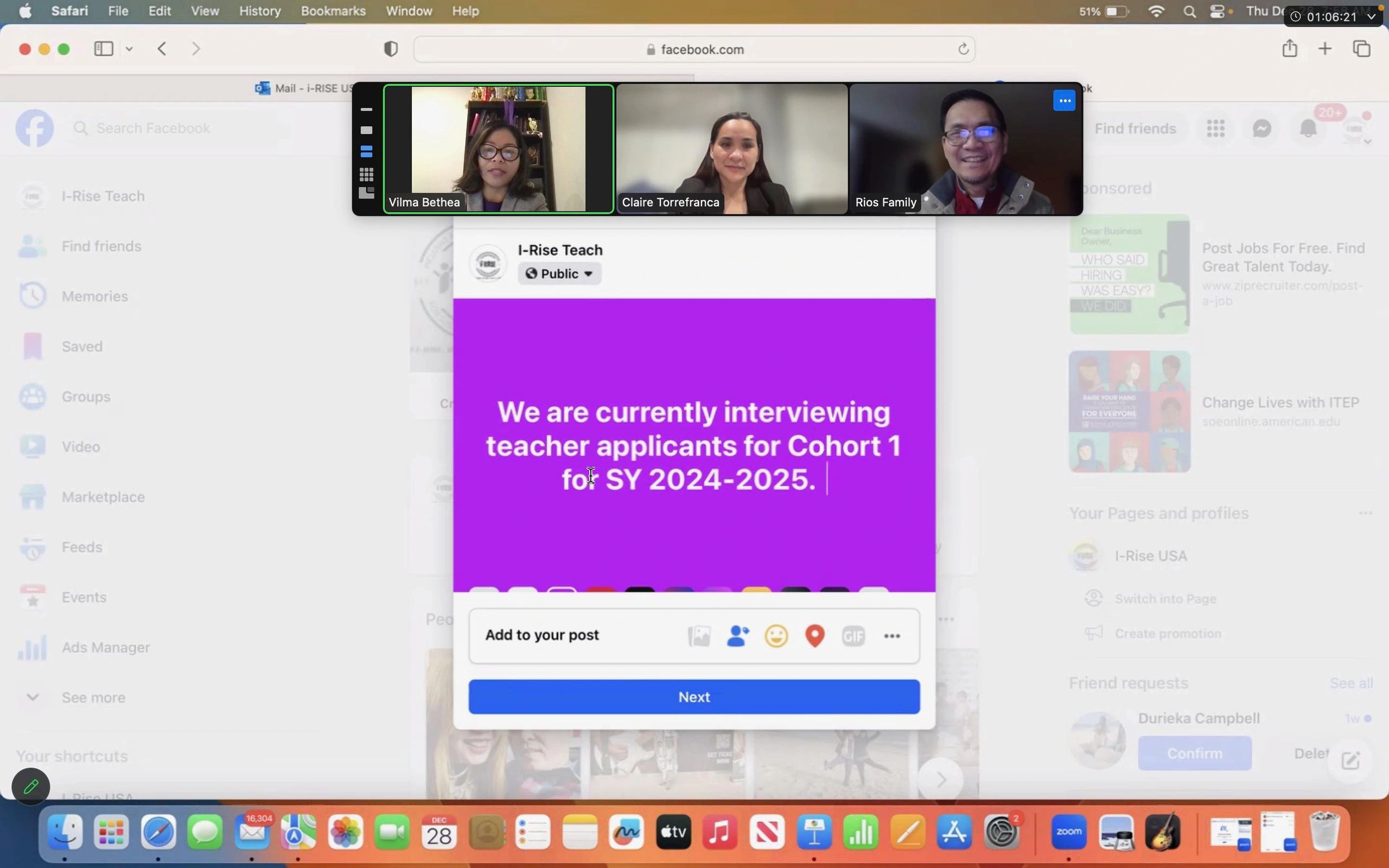Select Zoom panel minimized strip view
This screenshot has width=1389, height=868.
tap(366, 109)
